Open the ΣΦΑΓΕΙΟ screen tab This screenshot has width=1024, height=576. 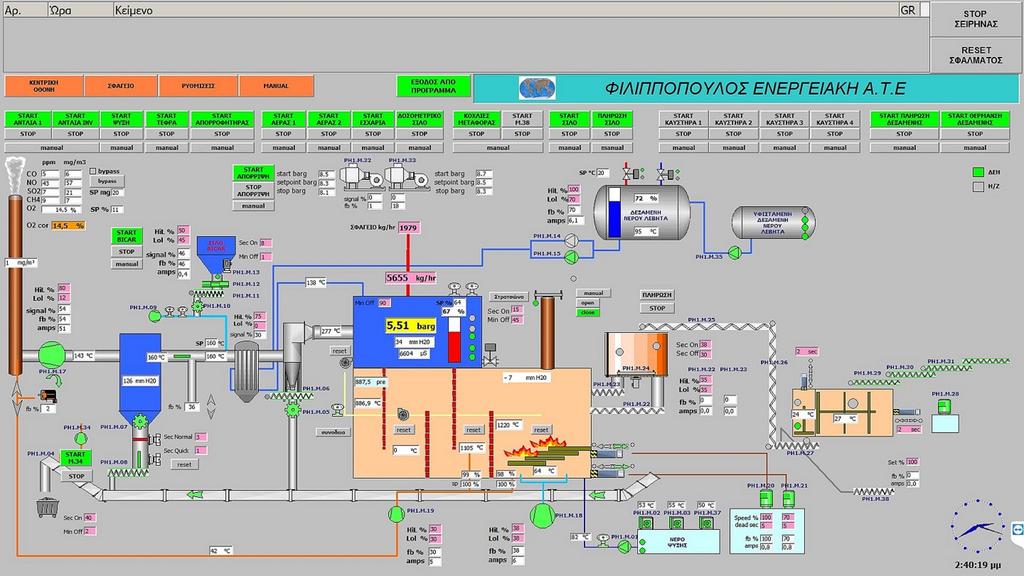pos(121,86)
